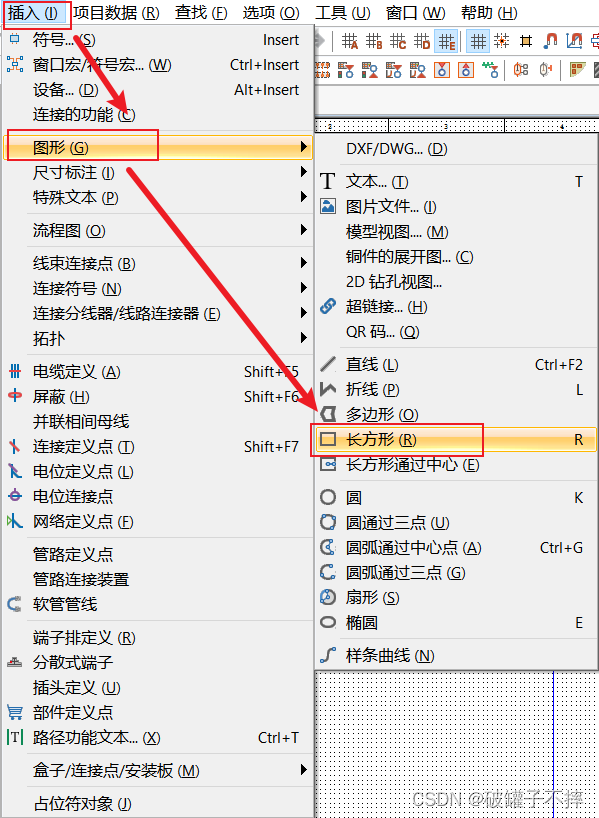Click the boxed icon with circle and red upward marker
The width and height of the screenshot is (599, 818).
pos(466,70)
